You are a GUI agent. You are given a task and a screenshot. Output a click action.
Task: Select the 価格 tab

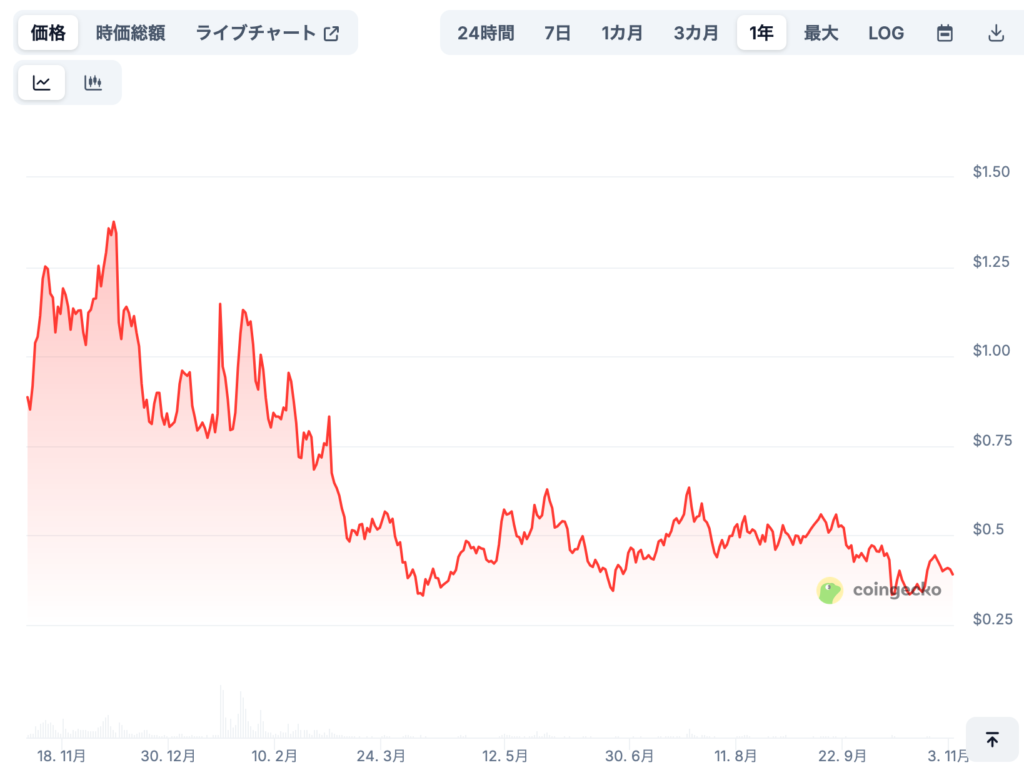point(47,32)
